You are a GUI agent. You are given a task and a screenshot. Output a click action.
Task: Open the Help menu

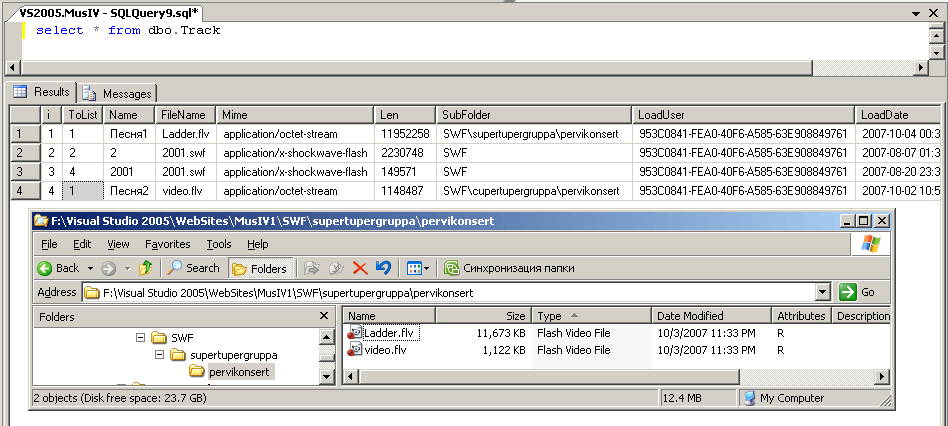pos(258,244)
